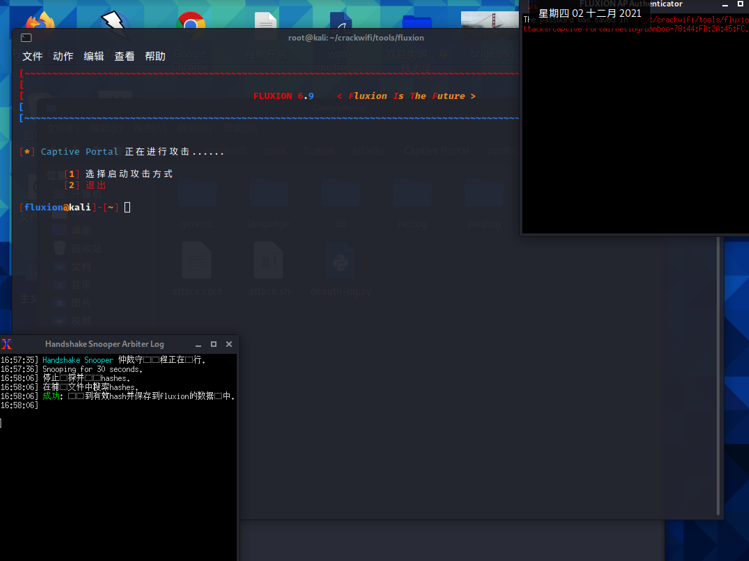Click the X icon of the Handshake Snooper window
Screen dimensions: 749x561
click(7, 344)
